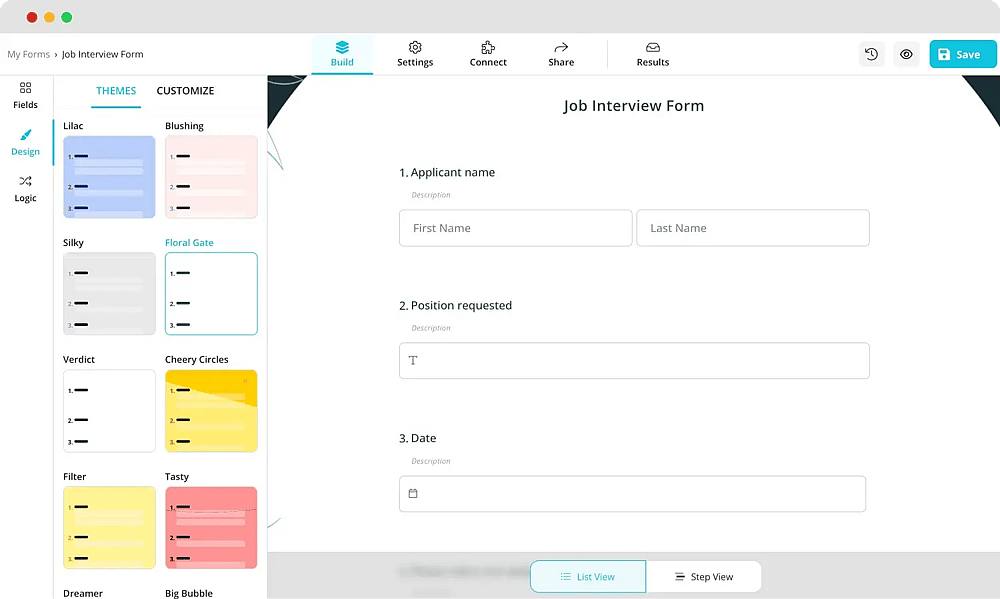Select the THEMES tab
This screenshot has height=599, width=1000.
(x=116, y=91)
